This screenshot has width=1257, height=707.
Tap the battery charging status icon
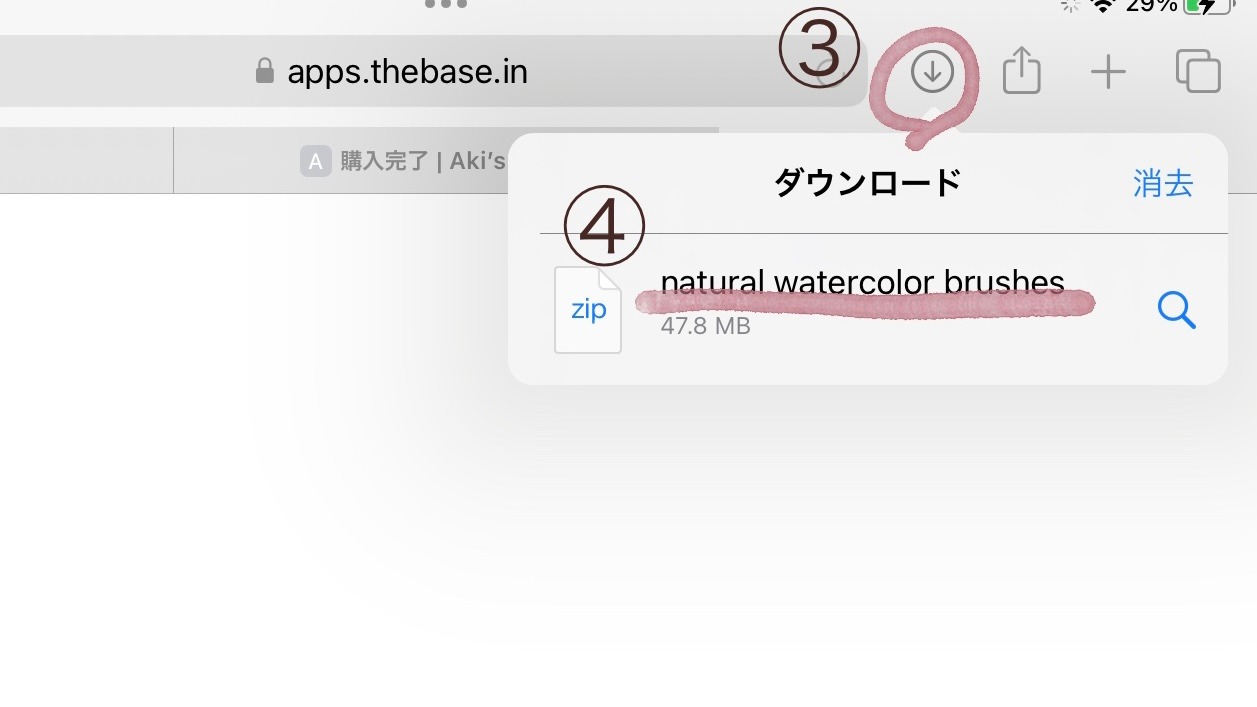click(x=1209, y=5)
